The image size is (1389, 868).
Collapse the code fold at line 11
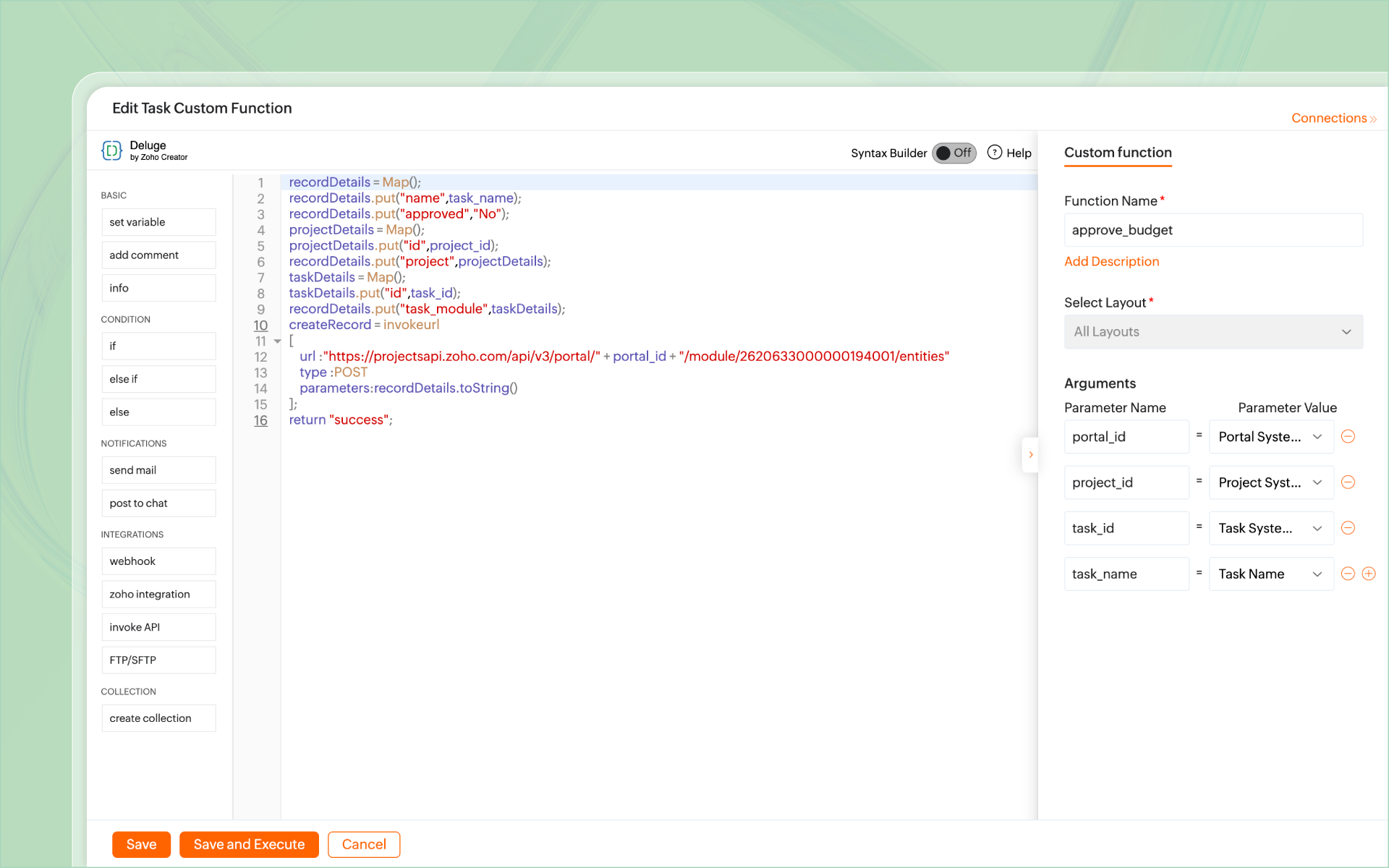tap(278, 341)
